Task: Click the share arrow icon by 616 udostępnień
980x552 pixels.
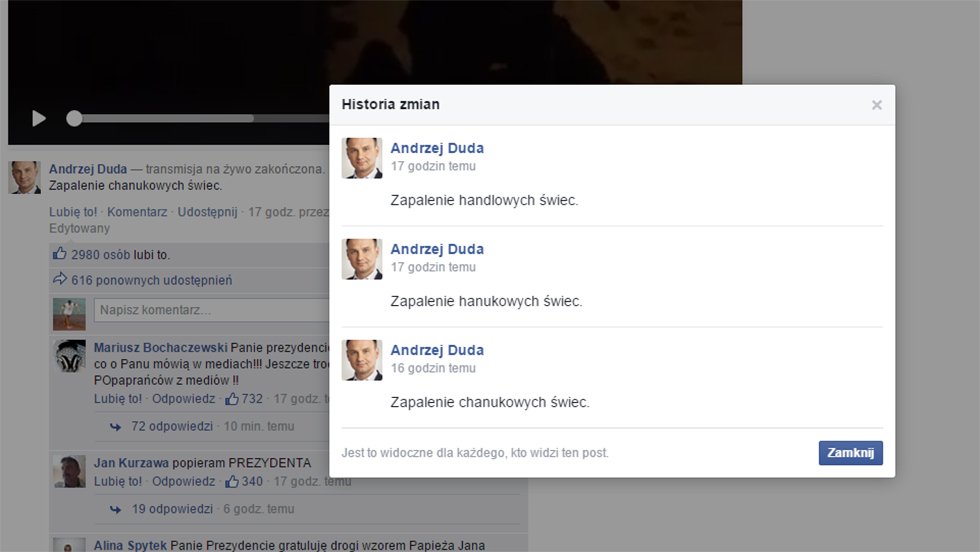Action: pyautogui.click(x=59, y=280)
